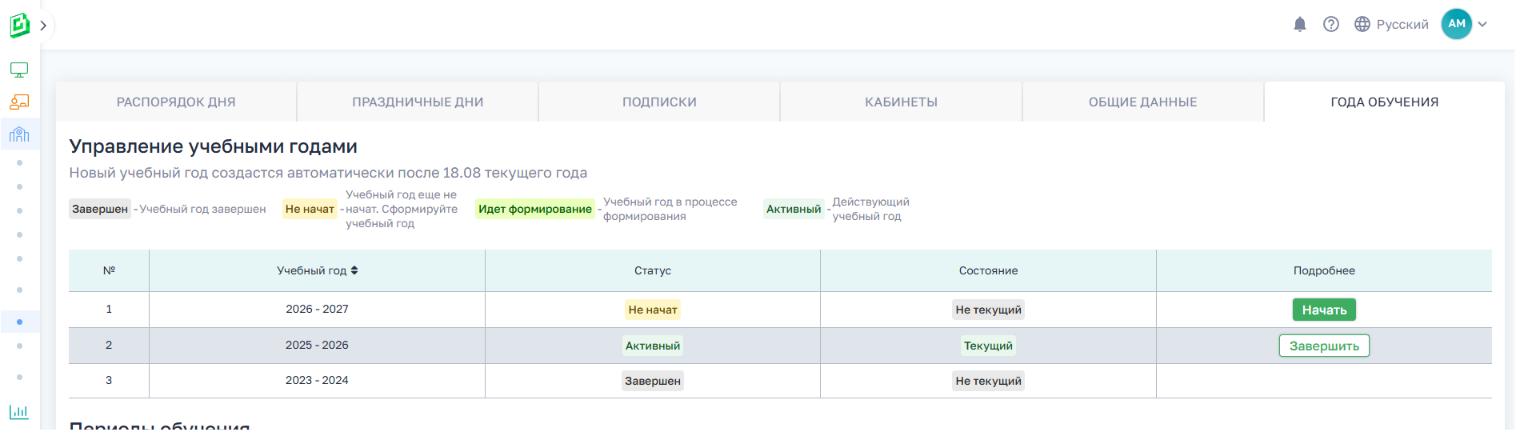Open the bar chart reports sidebar icon
This screenshot has height=430, width=1515.
19,411
